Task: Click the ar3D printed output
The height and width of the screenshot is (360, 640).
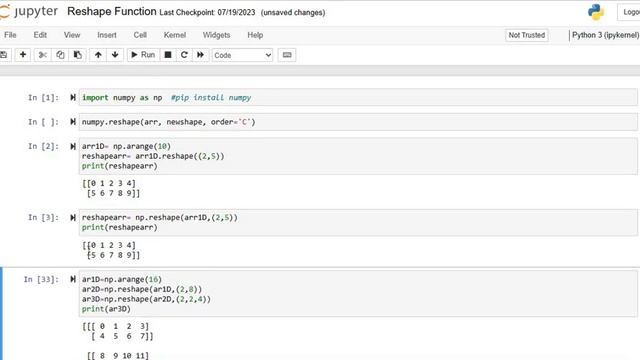Action: pos(118,341)
